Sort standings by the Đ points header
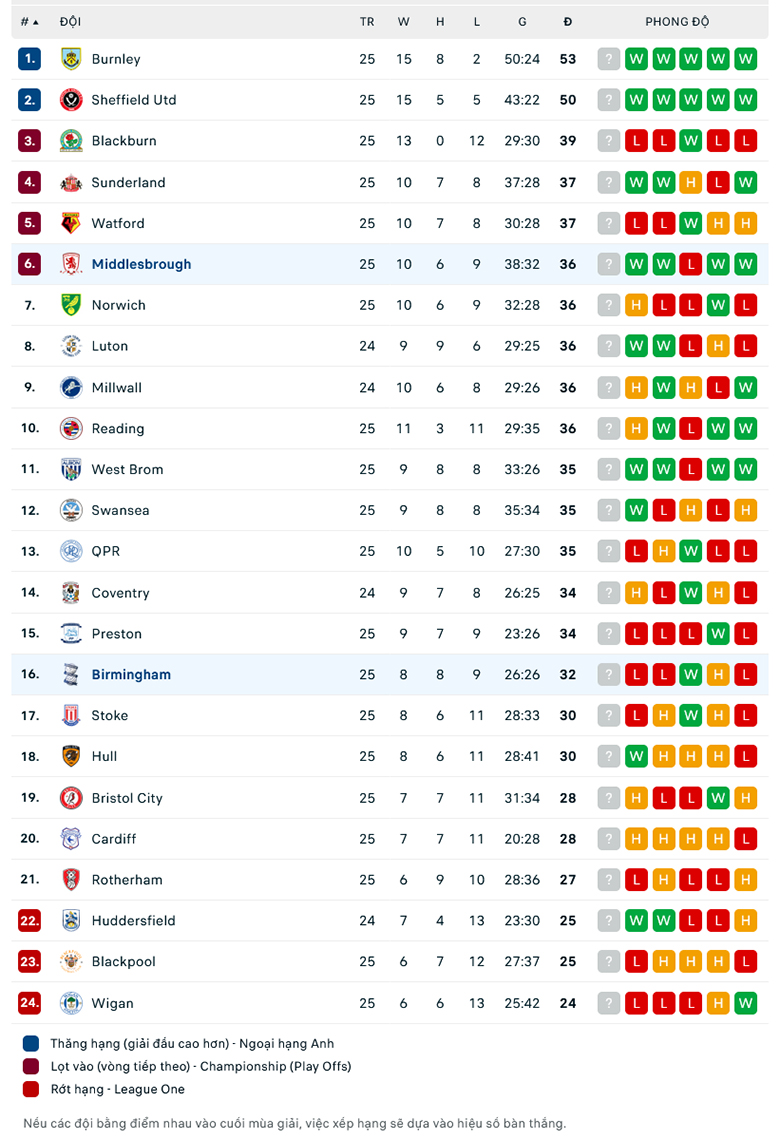The image size is (780, 1139). point(568,21)
